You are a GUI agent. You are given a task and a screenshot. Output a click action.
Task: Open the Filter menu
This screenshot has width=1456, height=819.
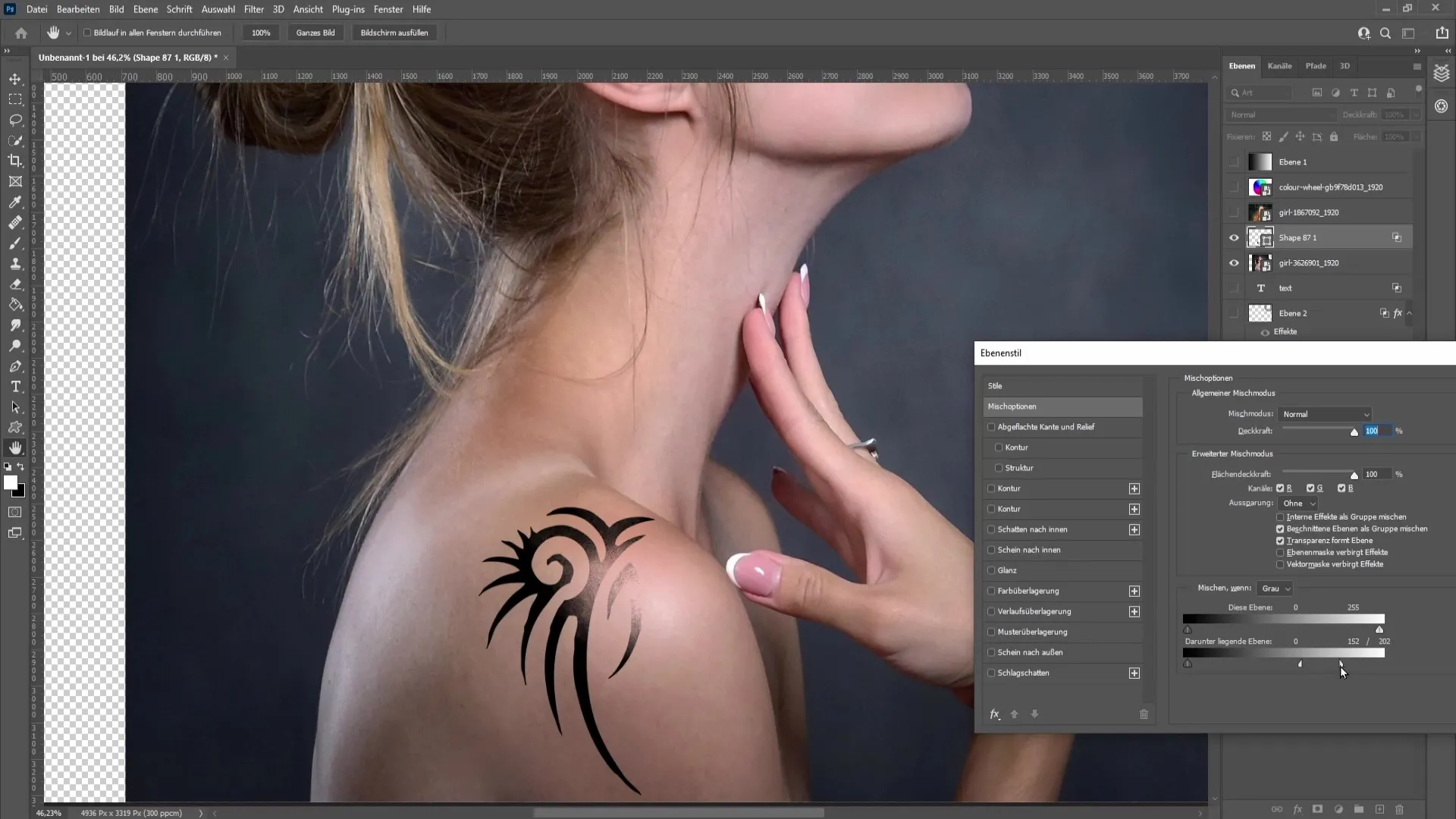coord(254,9)
